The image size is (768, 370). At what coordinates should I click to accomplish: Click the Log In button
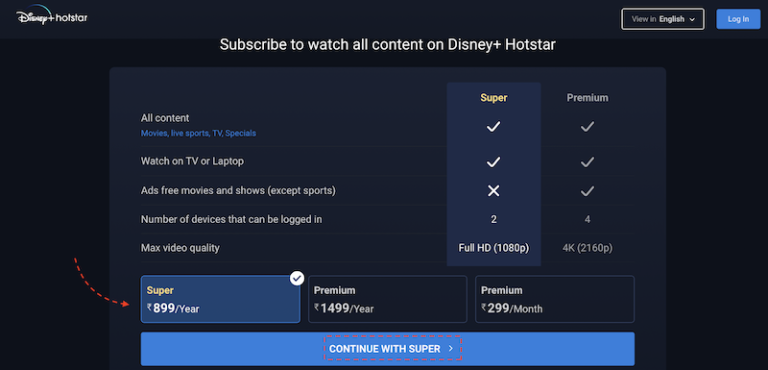click(738, 19)
